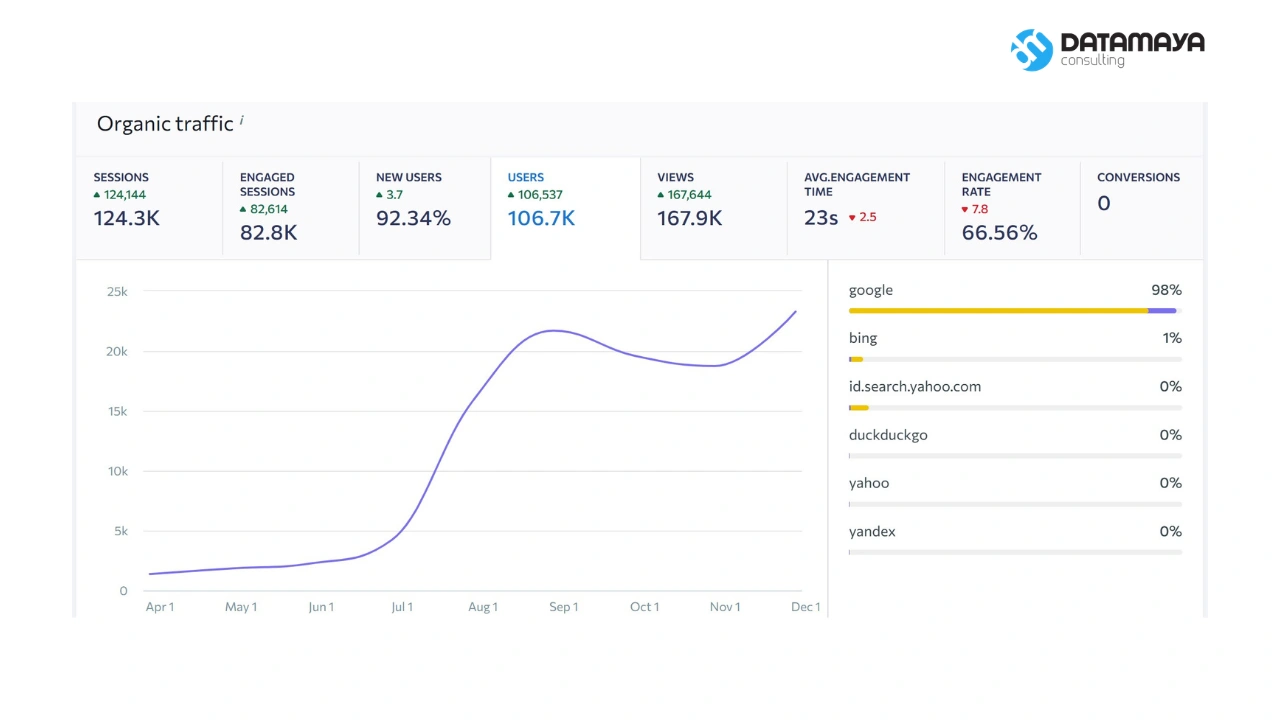Click the Datamaya Consulting logo icon
The height and width of the screenshot is (720, 1280).
1032,49
